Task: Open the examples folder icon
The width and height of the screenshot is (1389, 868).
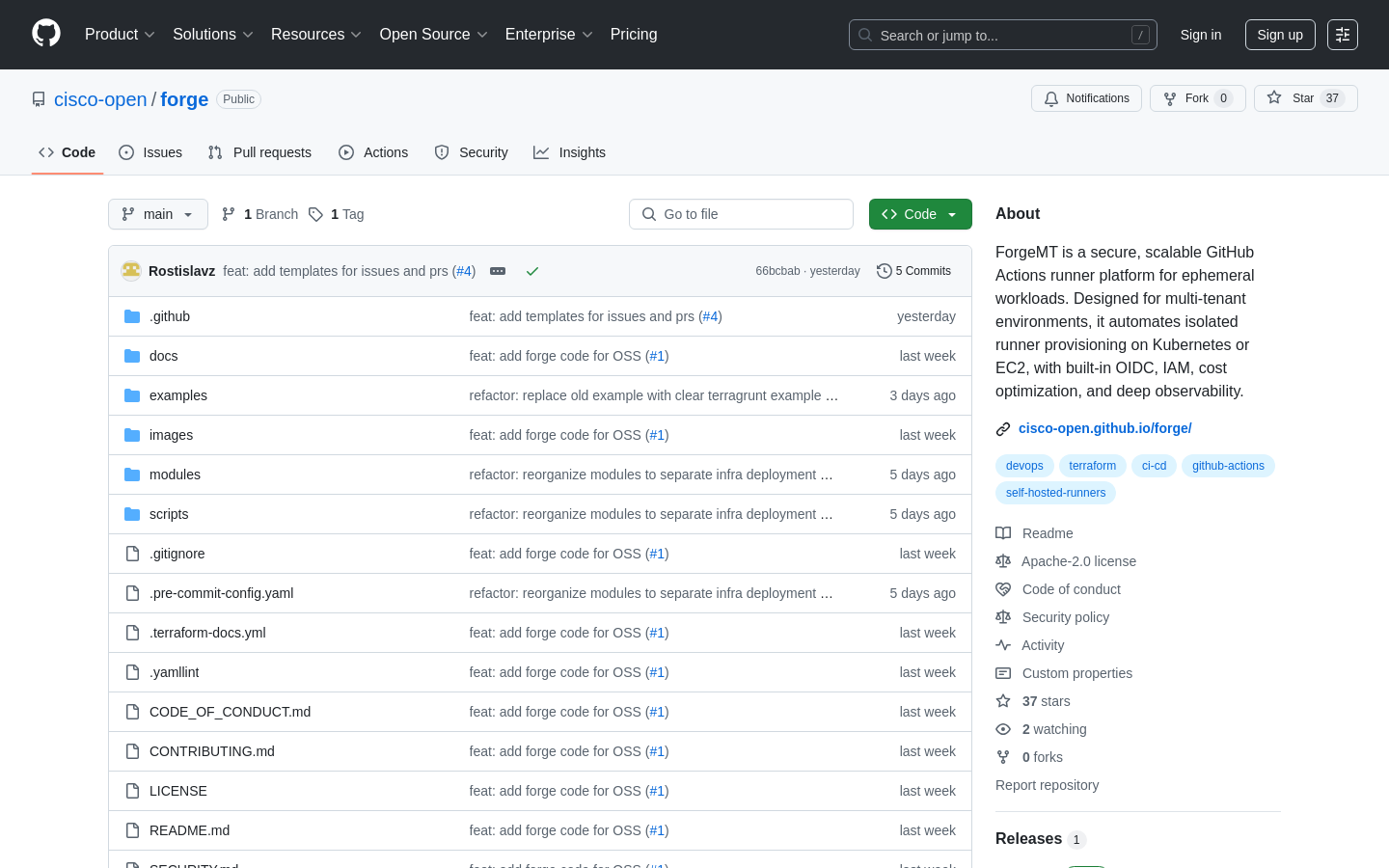Action: [132, 395]
